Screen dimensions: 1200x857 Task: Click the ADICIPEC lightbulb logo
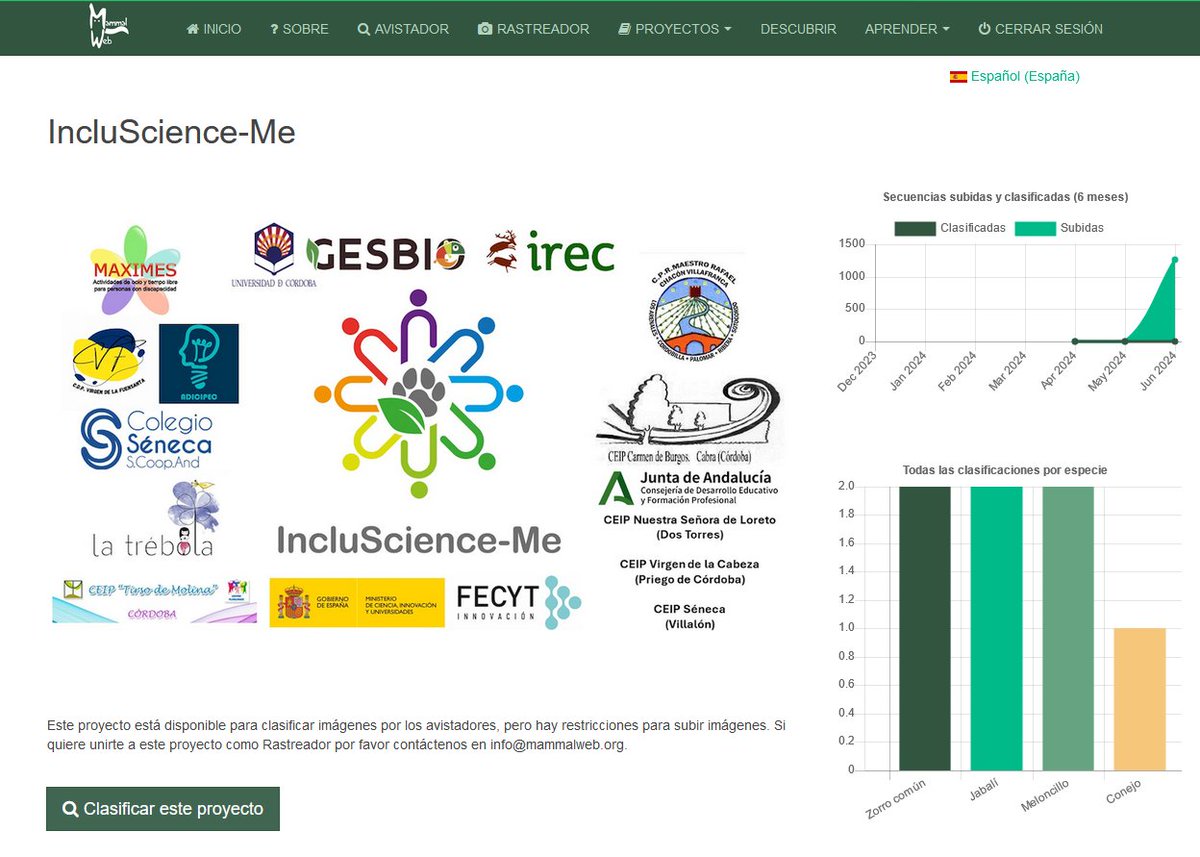click(x=199, y=363)
